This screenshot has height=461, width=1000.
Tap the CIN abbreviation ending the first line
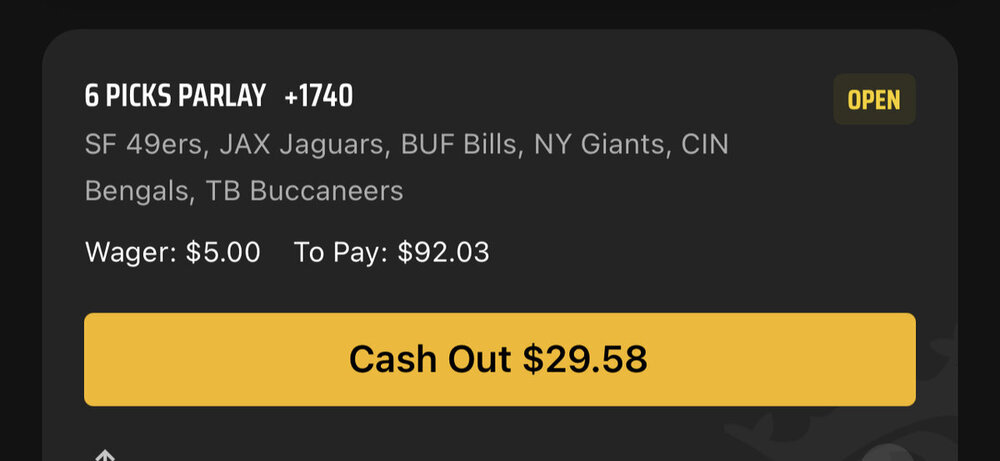(x=705, y=145)
